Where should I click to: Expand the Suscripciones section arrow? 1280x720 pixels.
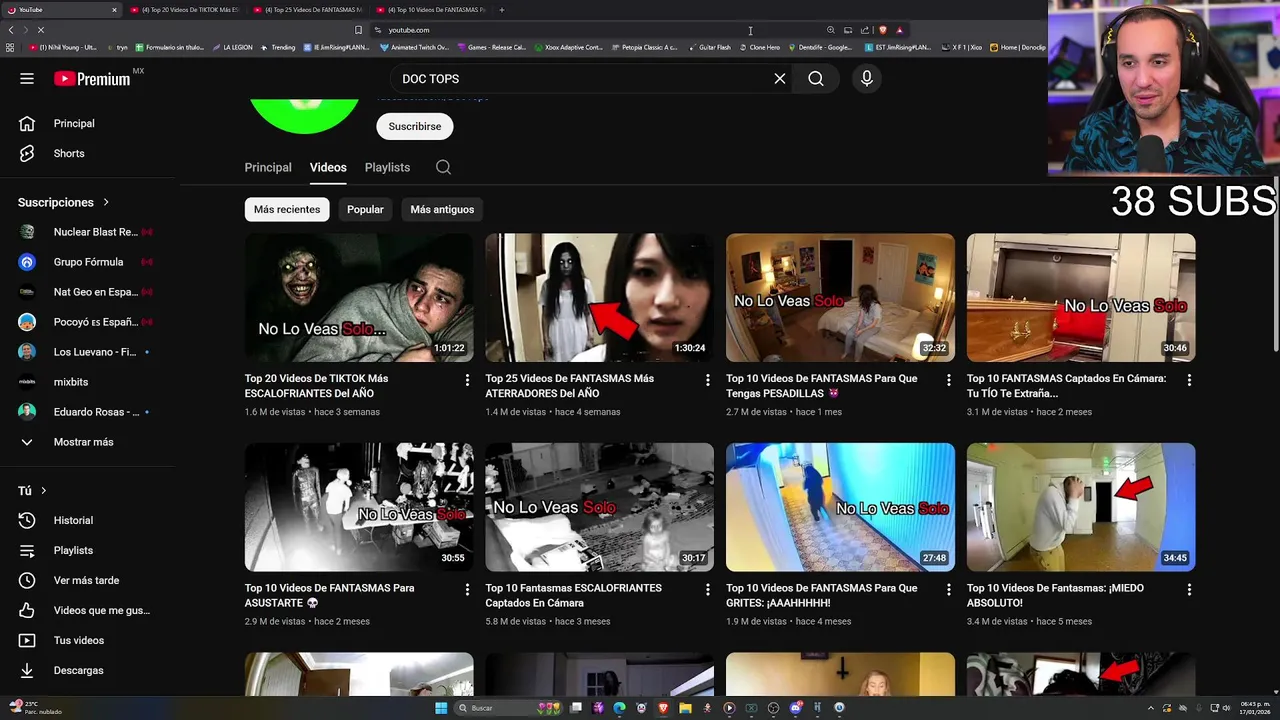coord(106,202)
